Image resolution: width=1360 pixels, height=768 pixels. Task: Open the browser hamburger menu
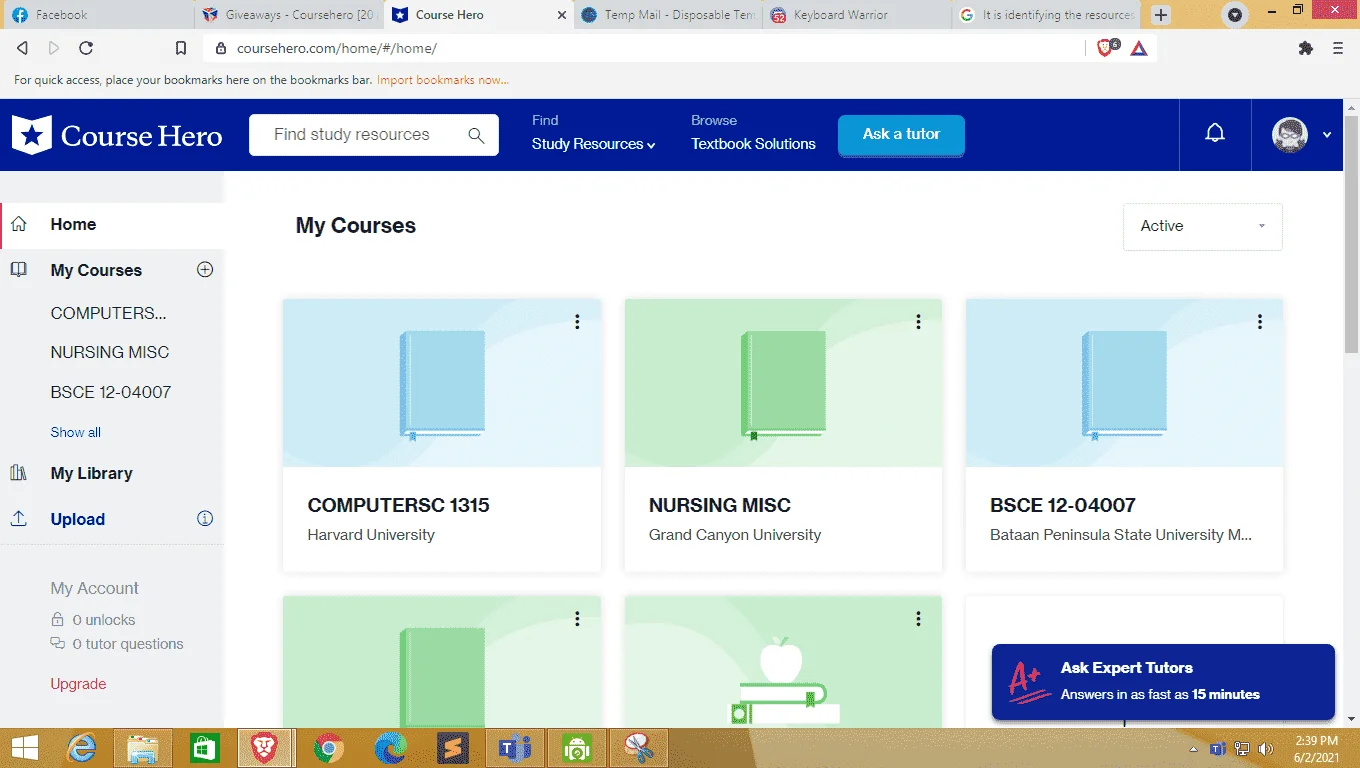[x=1338, y=48]
